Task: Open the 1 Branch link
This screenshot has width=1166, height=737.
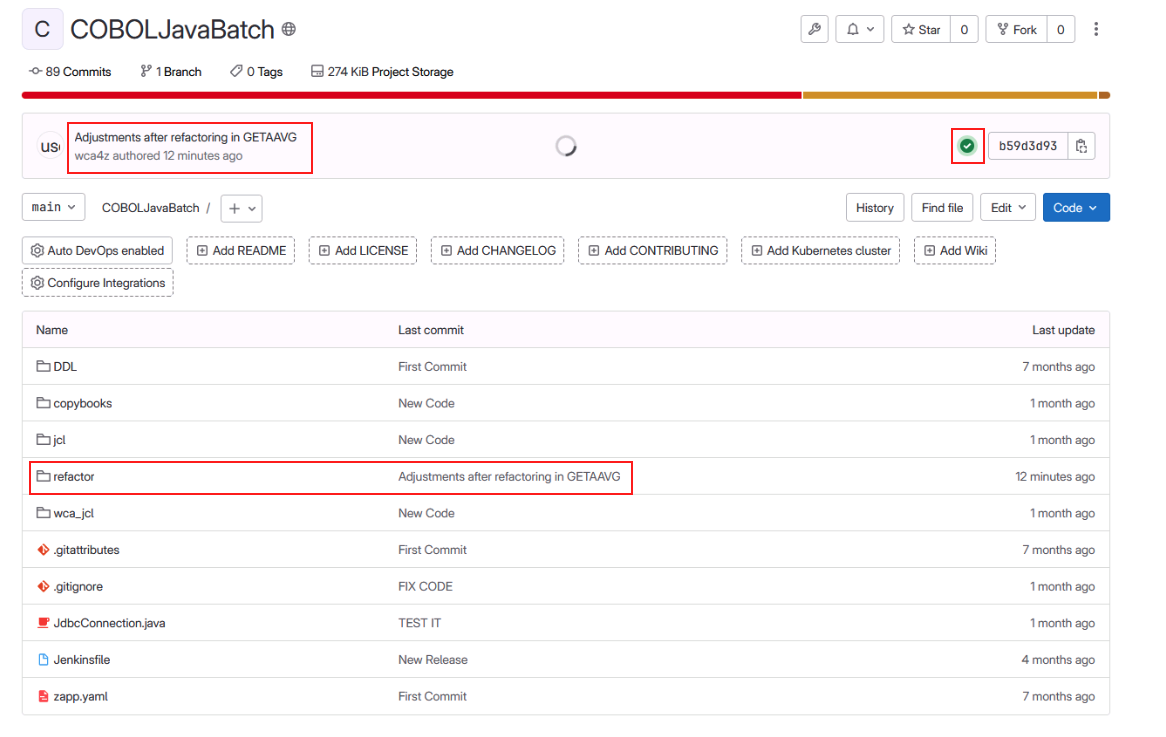Action: [171, 71]
